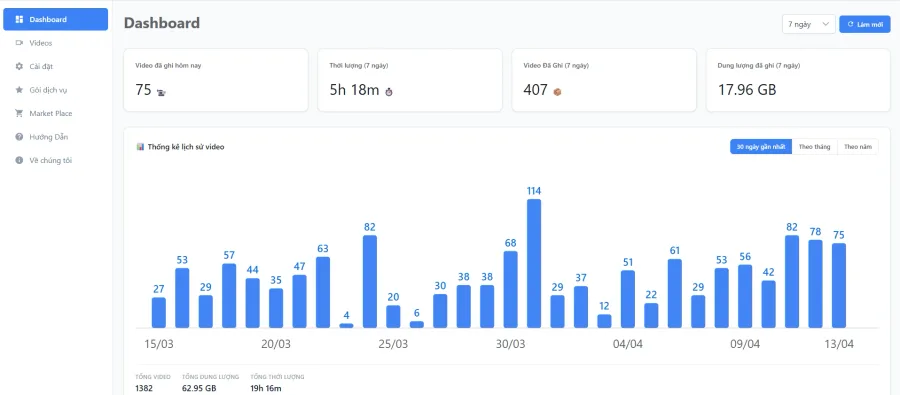Screen dimensions: 900x395
Task: Click the Gói dịch vụ star icon
Action: click(19, 90)
